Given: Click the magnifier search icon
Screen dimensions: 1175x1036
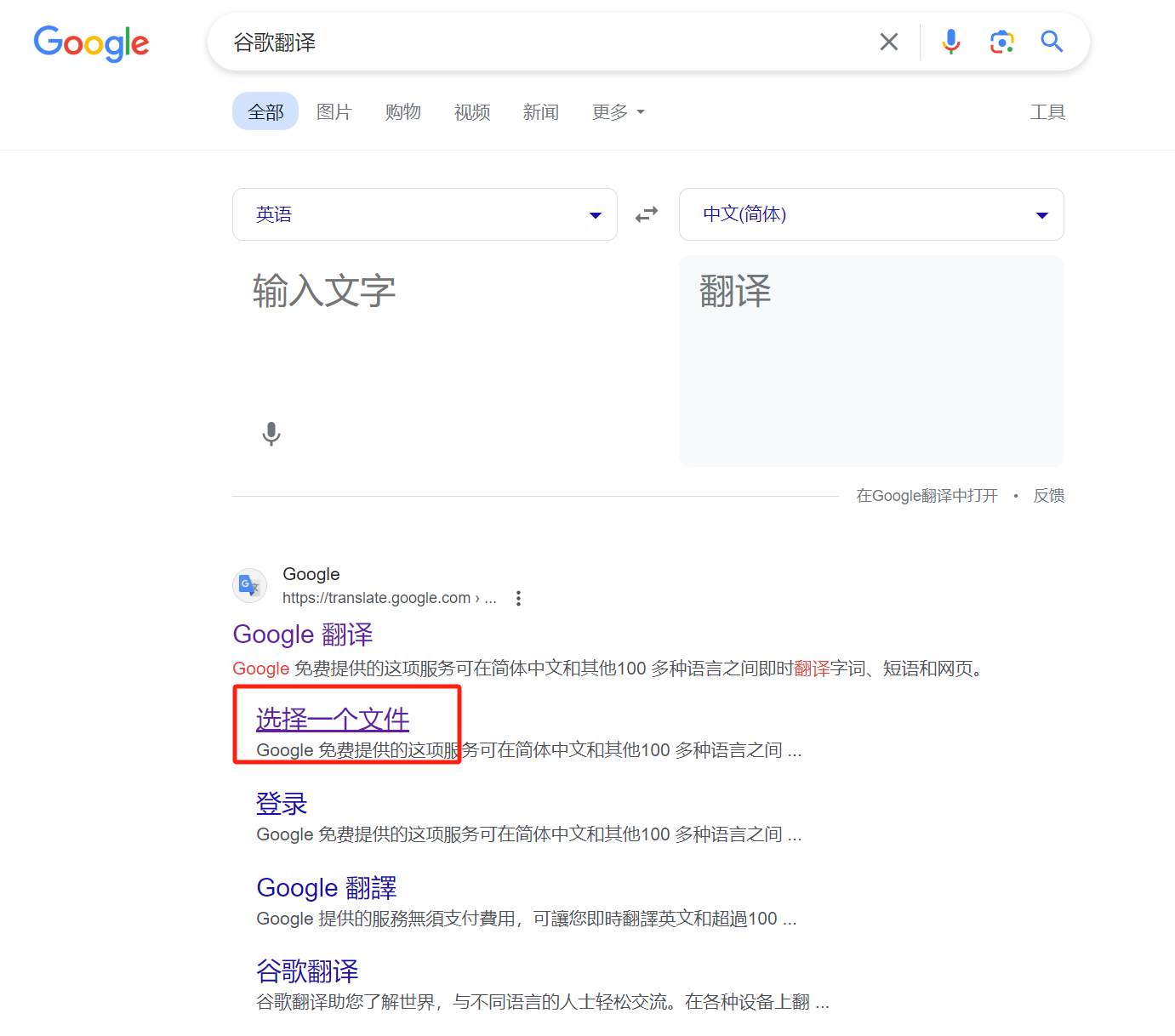Looking at the screenshot, I should 1052,42.
